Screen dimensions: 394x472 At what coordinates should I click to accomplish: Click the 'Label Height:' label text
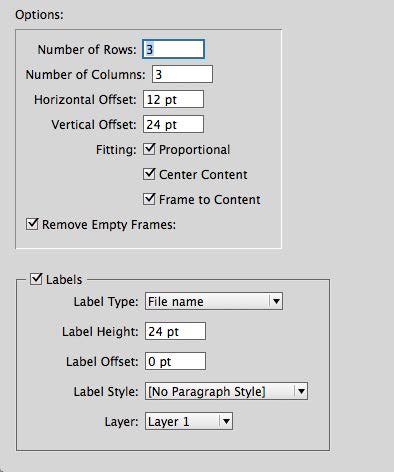coord(100,332)
